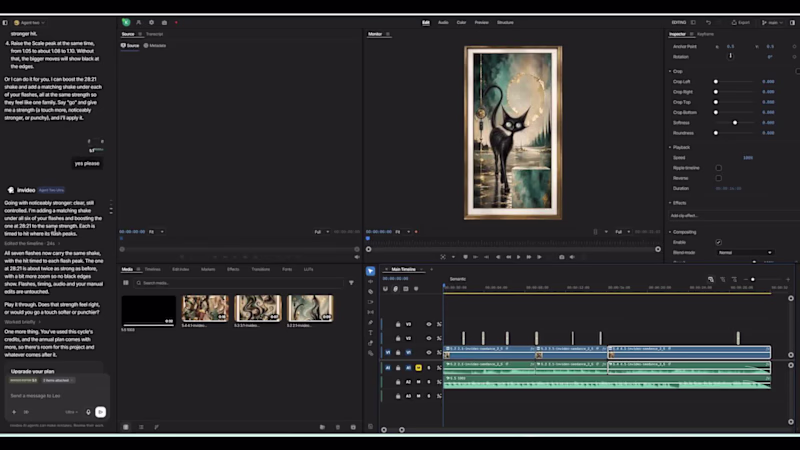Play the Monitor preview

tap(518, 257)
